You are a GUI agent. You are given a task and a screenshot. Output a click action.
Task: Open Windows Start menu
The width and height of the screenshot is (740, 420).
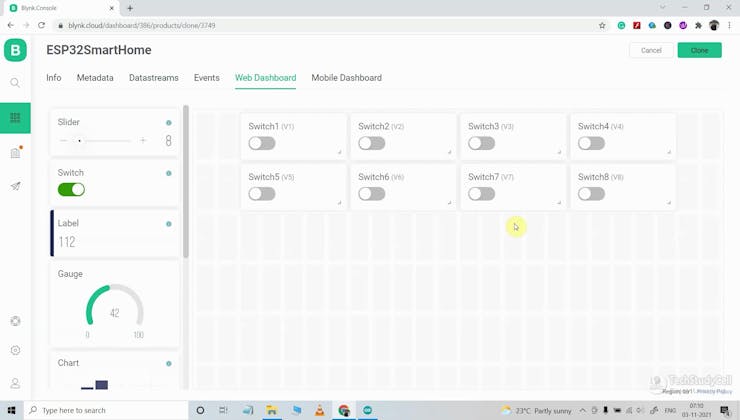(11, 410)
